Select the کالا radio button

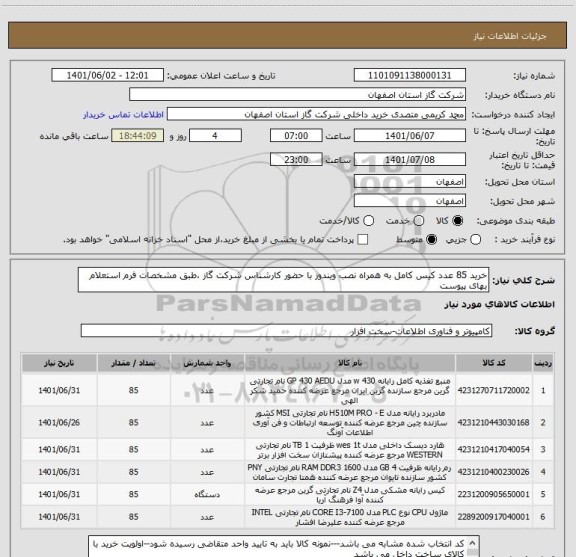coord(458,221)
